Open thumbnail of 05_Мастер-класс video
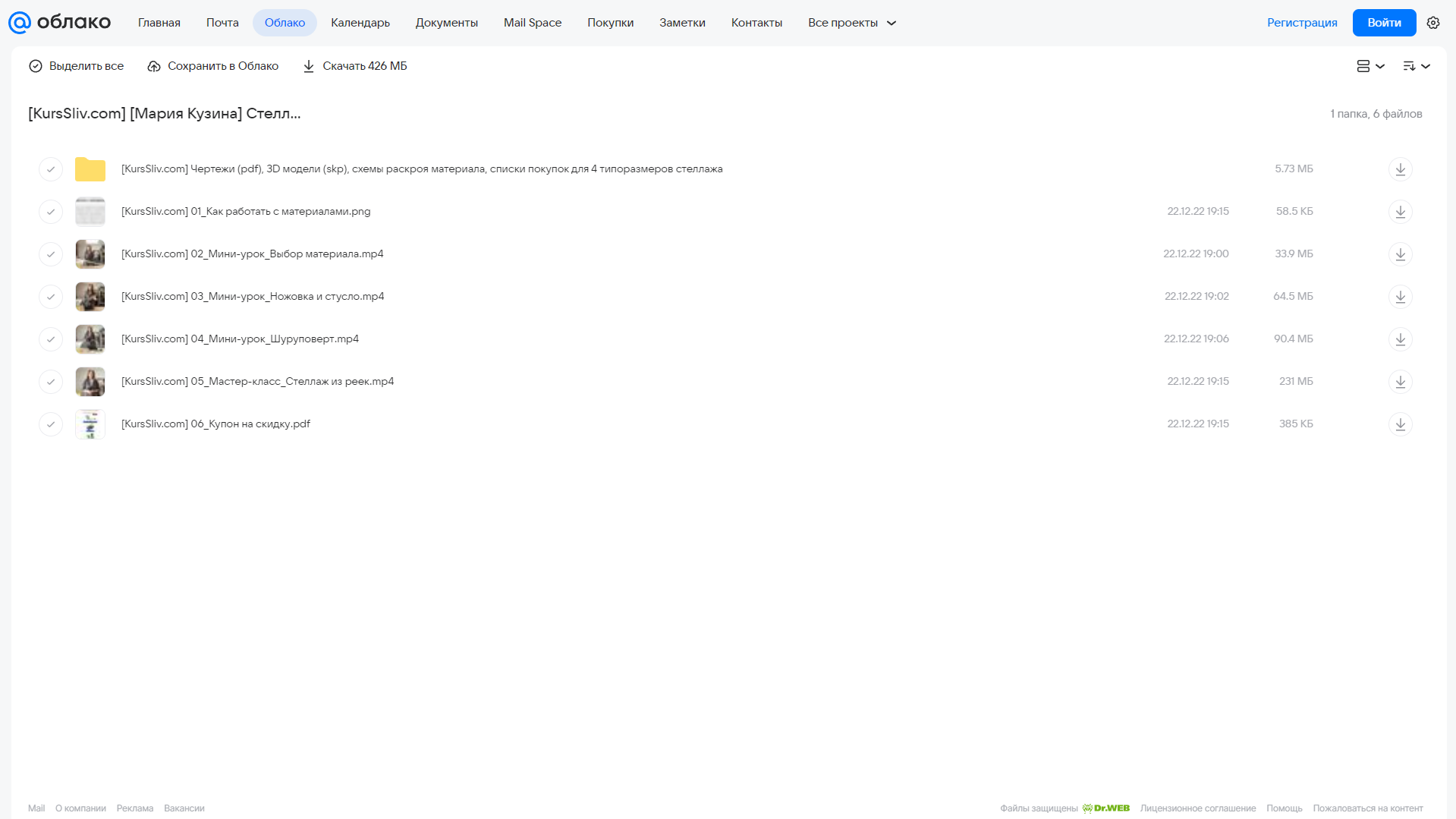 90,382
